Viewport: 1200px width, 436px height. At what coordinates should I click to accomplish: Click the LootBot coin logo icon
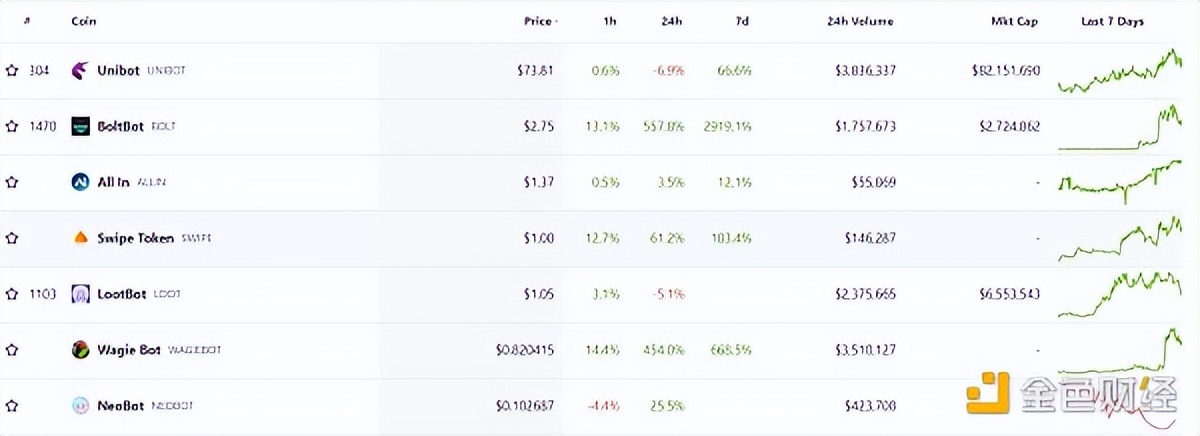tap(81, 294)
